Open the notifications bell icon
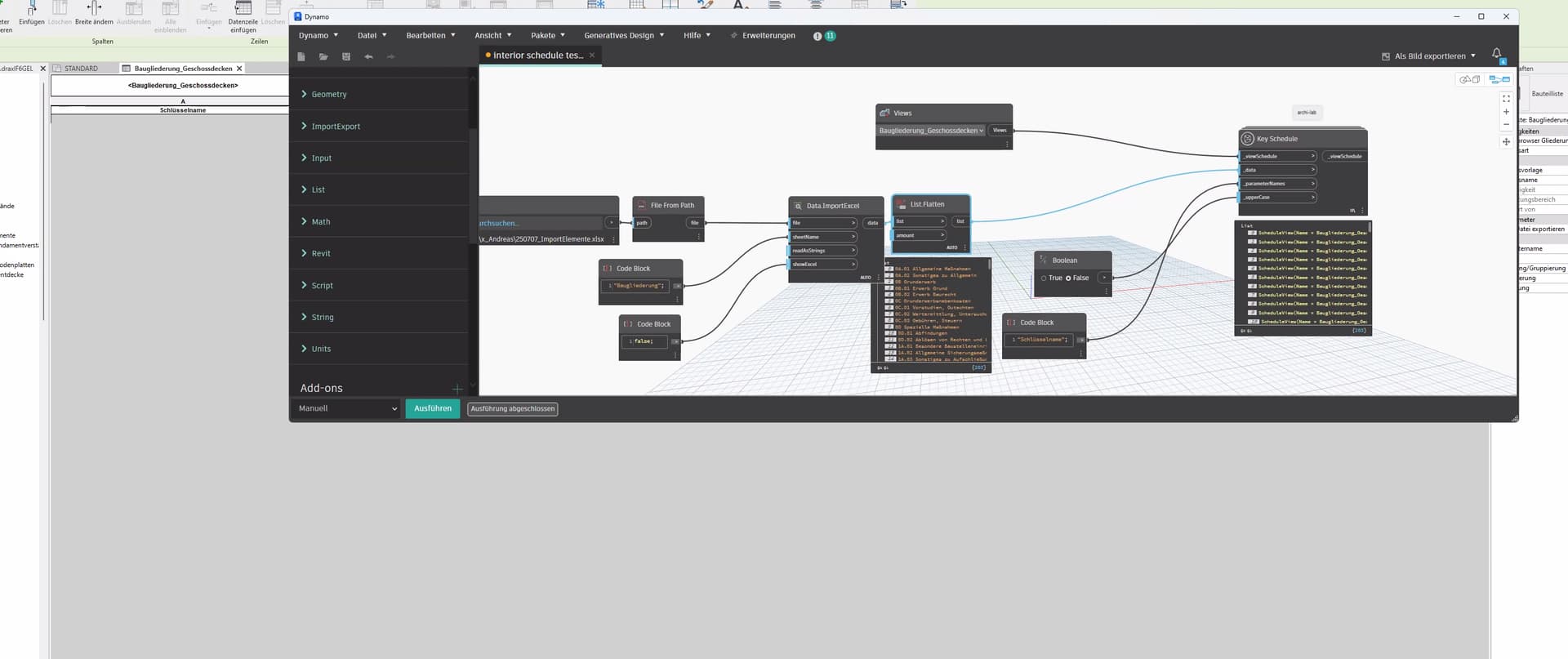1568x659 pixels. [1497, 54]
